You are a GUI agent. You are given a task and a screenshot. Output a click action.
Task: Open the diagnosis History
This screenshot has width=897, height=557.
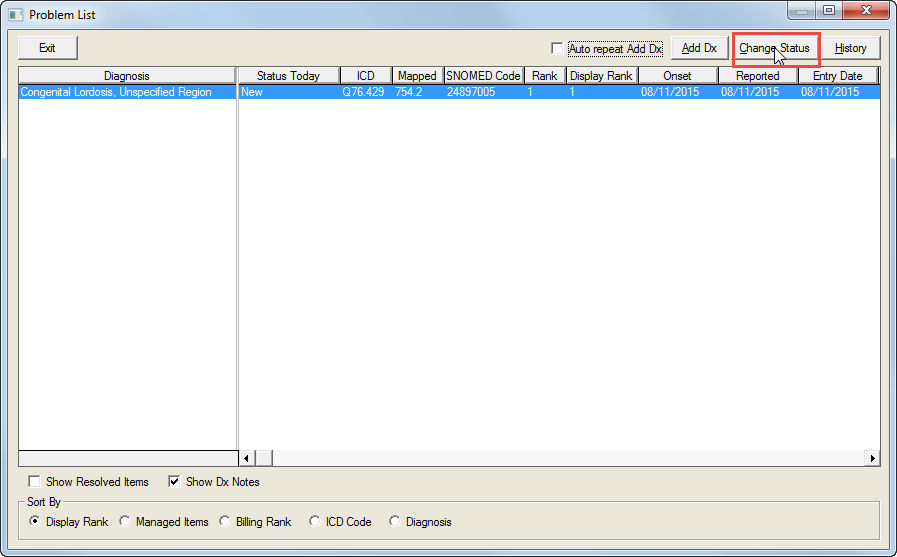tap(850, 48)
